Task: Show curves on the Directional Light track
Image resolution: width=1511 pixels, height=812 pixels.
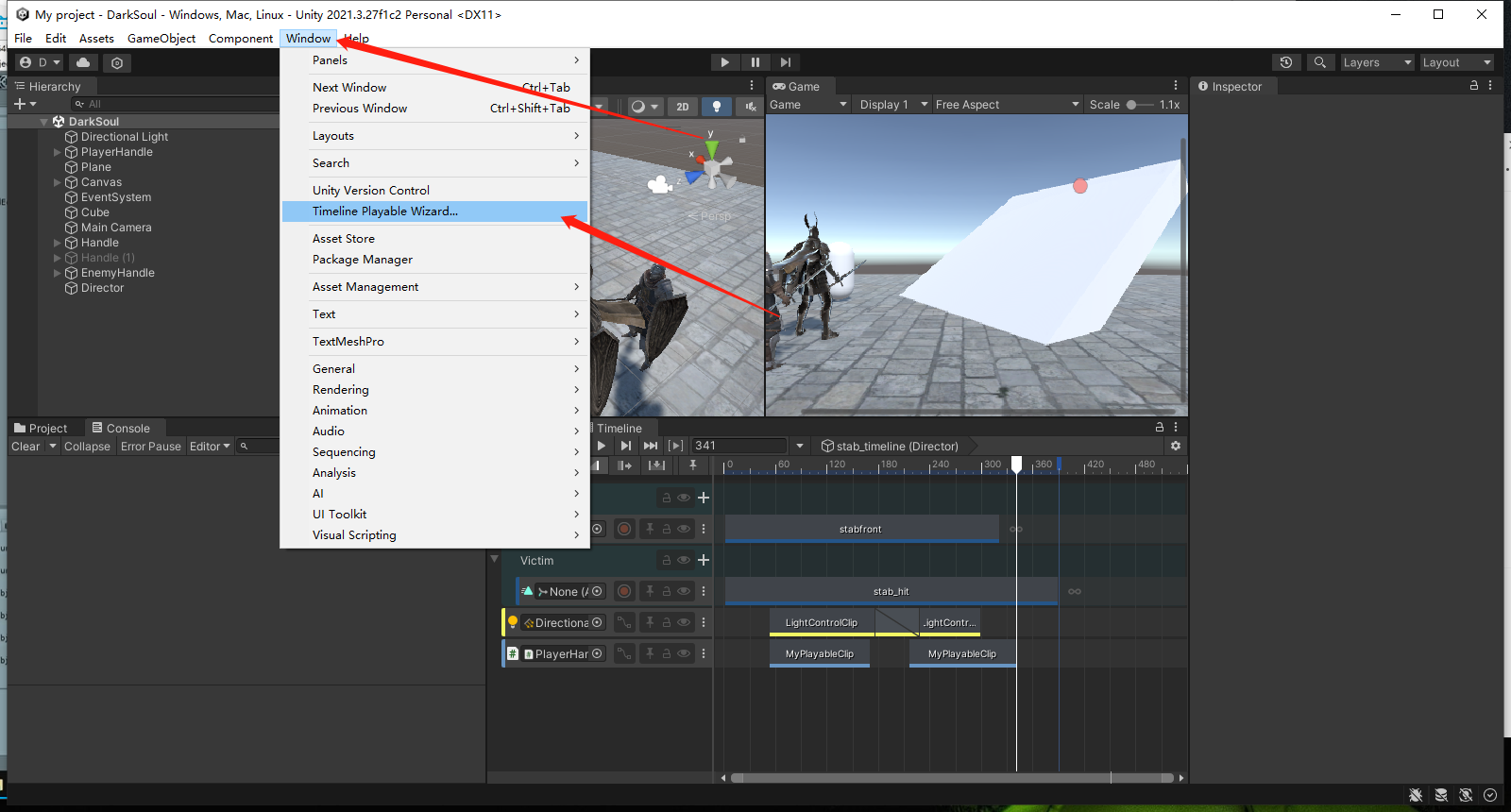Action: (x=624, y=622)
